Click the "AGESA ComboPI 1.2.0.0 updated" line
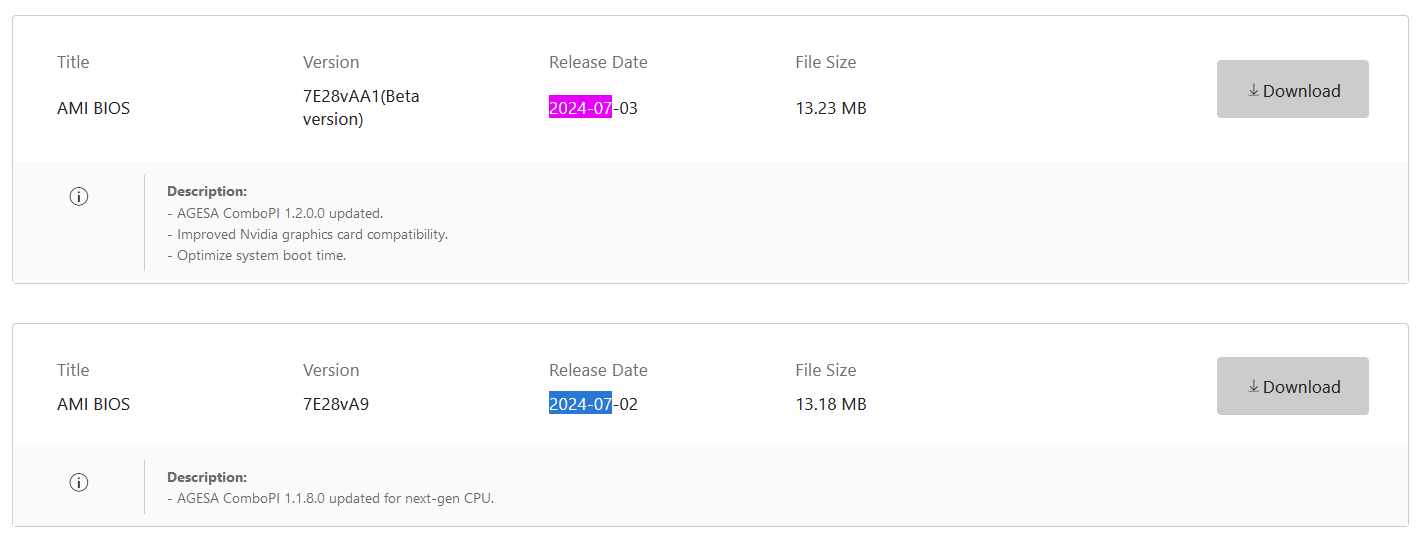 pos(275,213)
